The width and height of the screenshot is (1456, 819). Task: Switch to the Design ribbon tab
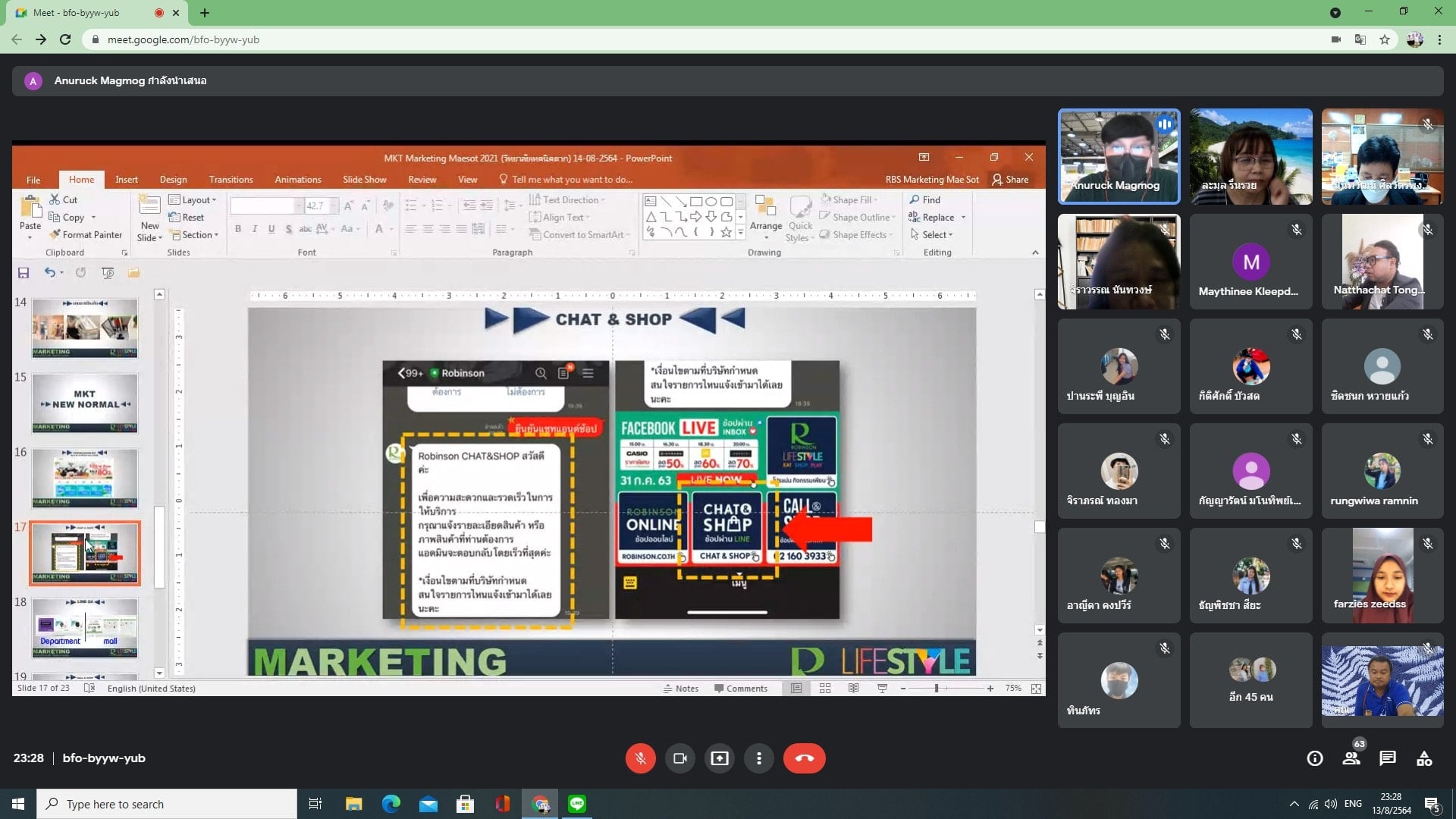coord(173,180)
